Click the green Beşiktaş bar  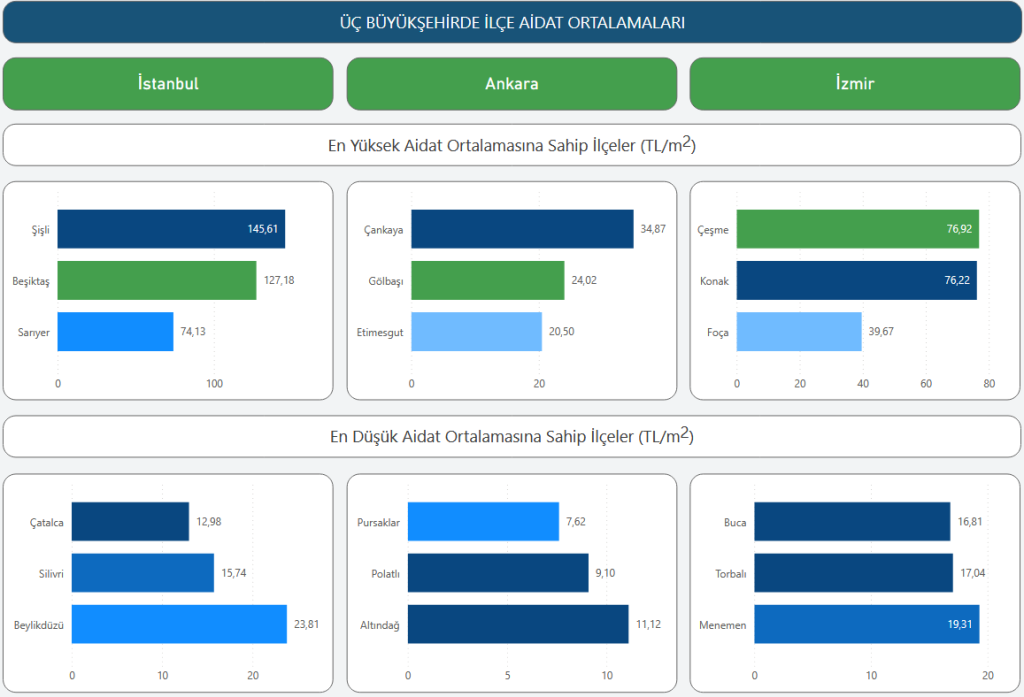(157, 281)
